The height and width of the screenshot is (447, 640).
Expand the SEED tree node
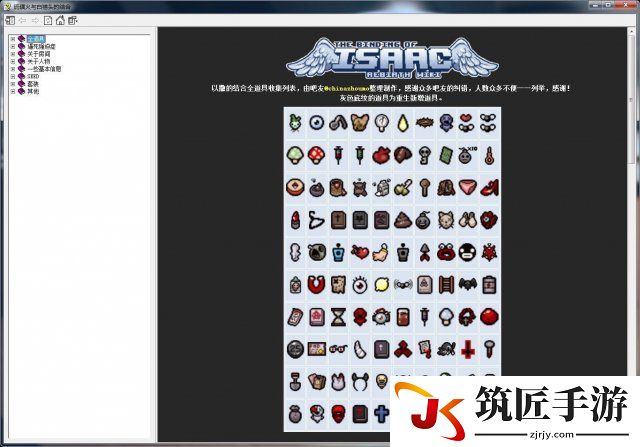[13, 76]
